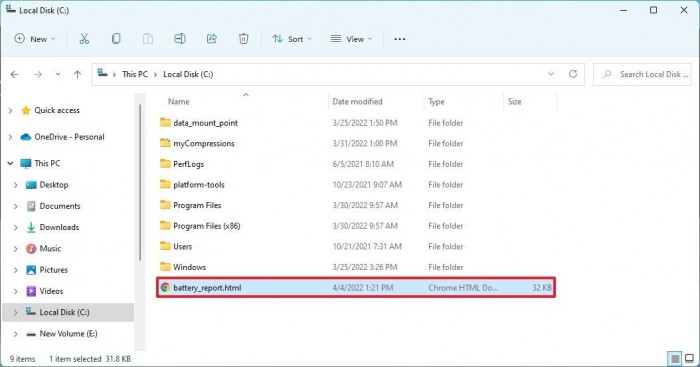This screenshot has width=700, height=367.
Task: Refresh the Local Disk folder view
Action: pyautogui.click(x=573, y=74)
